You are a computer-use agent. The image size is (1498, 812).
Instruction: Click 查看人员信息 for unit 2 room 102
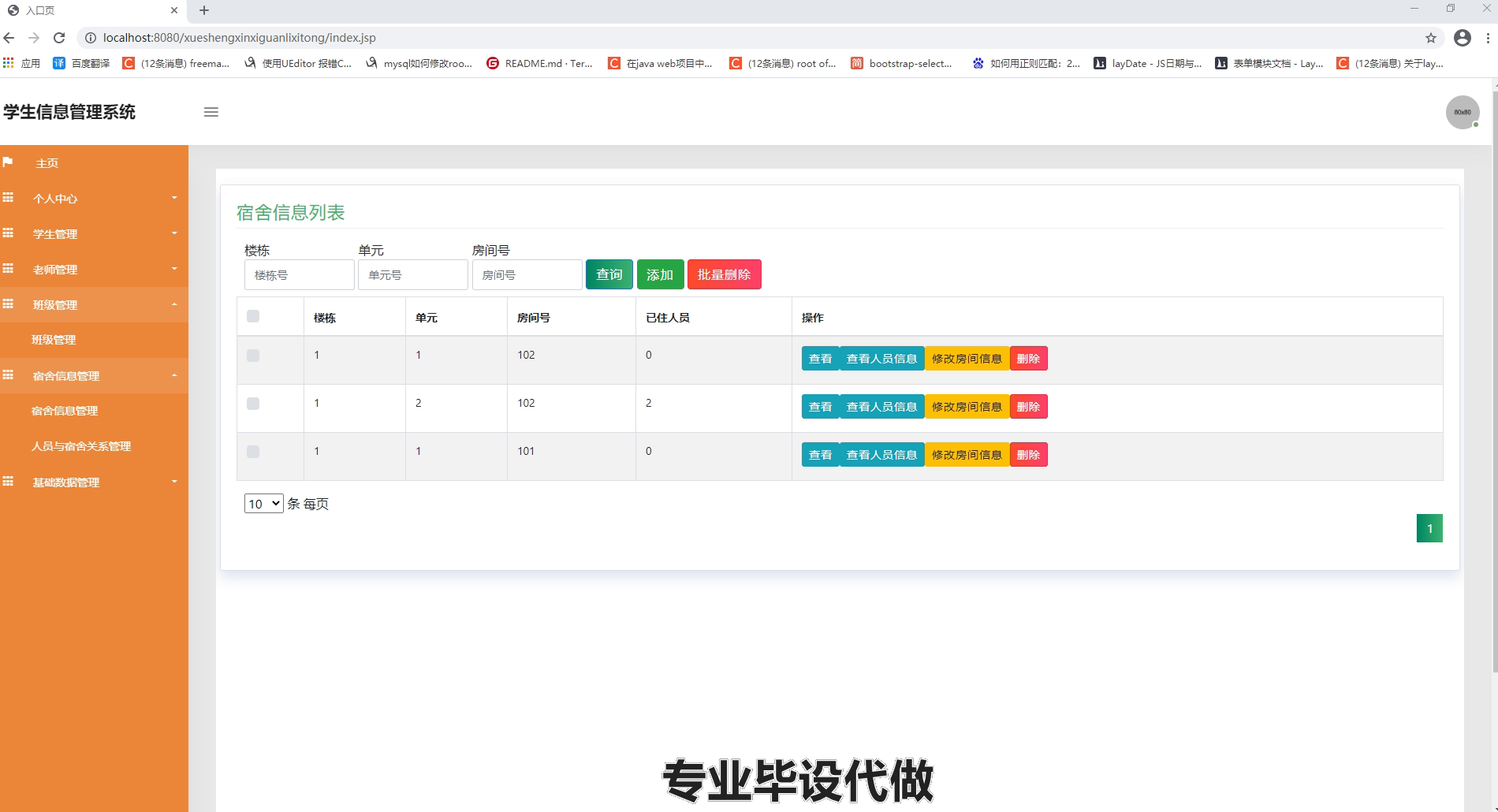[x=881, y=407]
